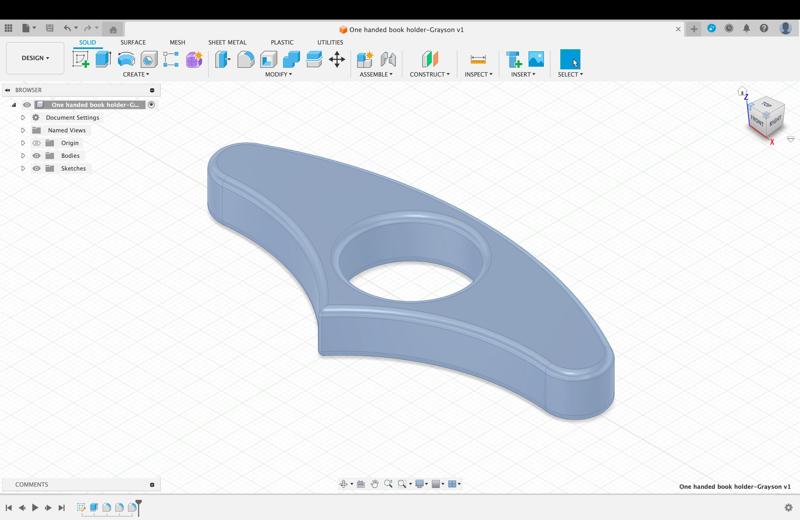Click the Insert Canvas image icon

point(536,60)
